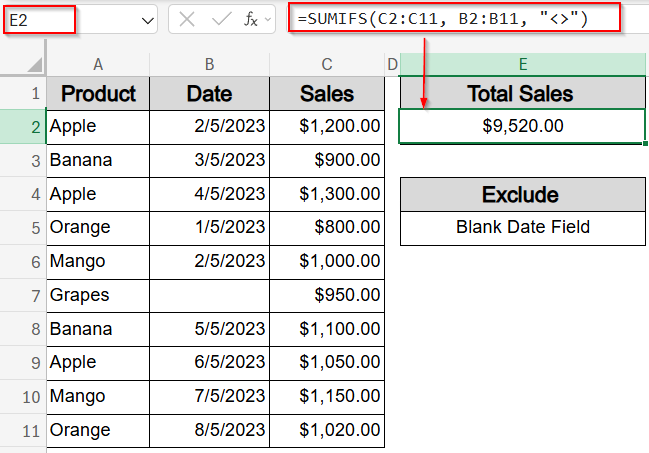Select row 11 header
This screenshot has height=453, width=649.
pyautogui.click(x=23, y=431)
